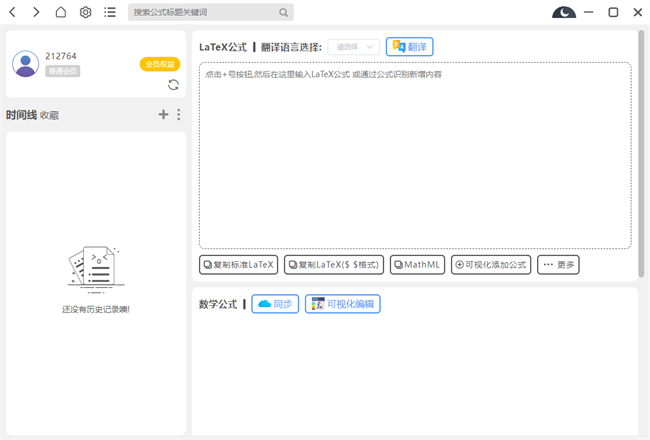650x440 pixels.
Task: Switch to the 时间线 tab
Action: pyautogui.click(x=21, y=115)
